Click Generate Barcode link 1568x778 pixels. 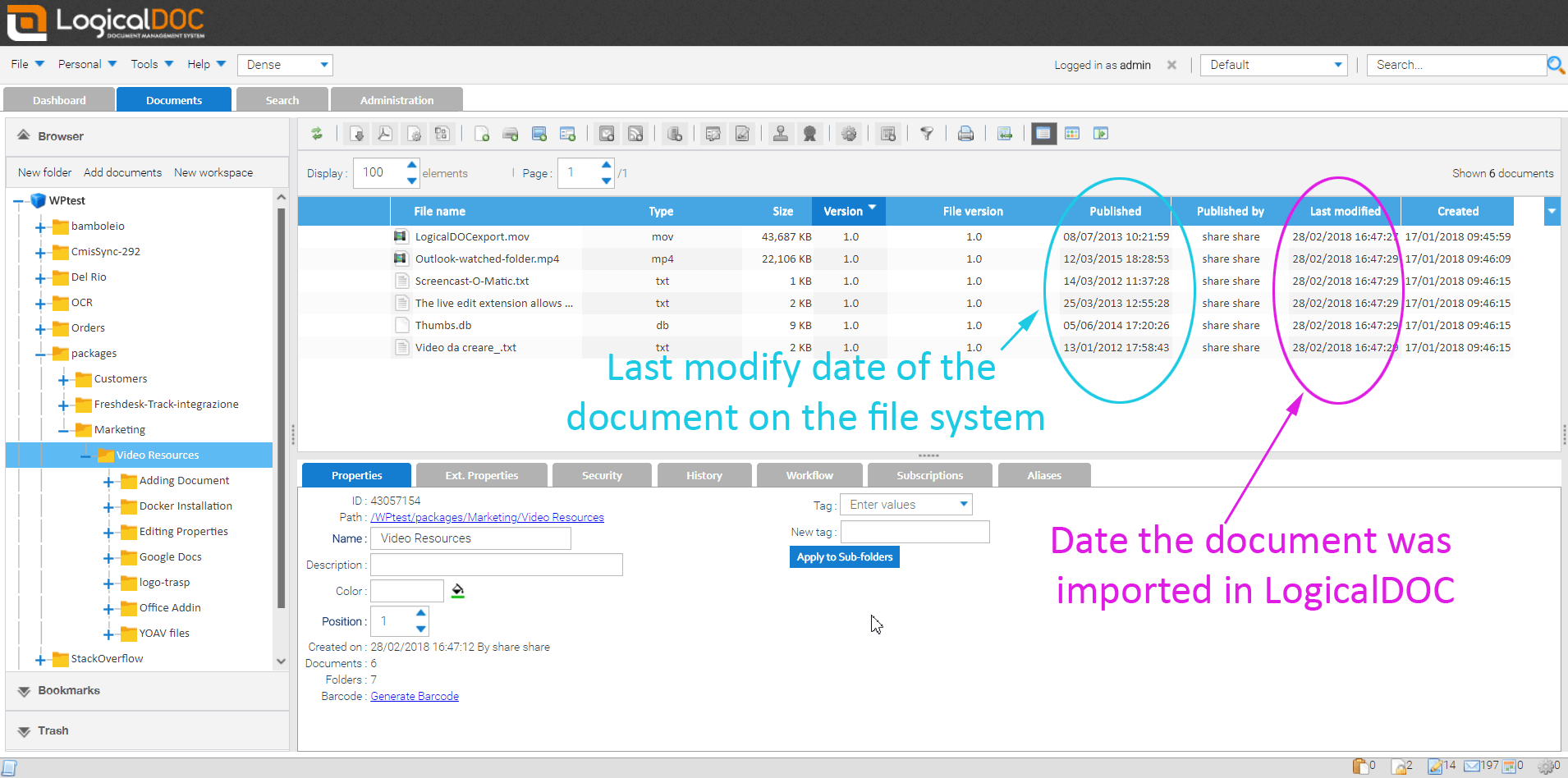(x=415, y=696)
